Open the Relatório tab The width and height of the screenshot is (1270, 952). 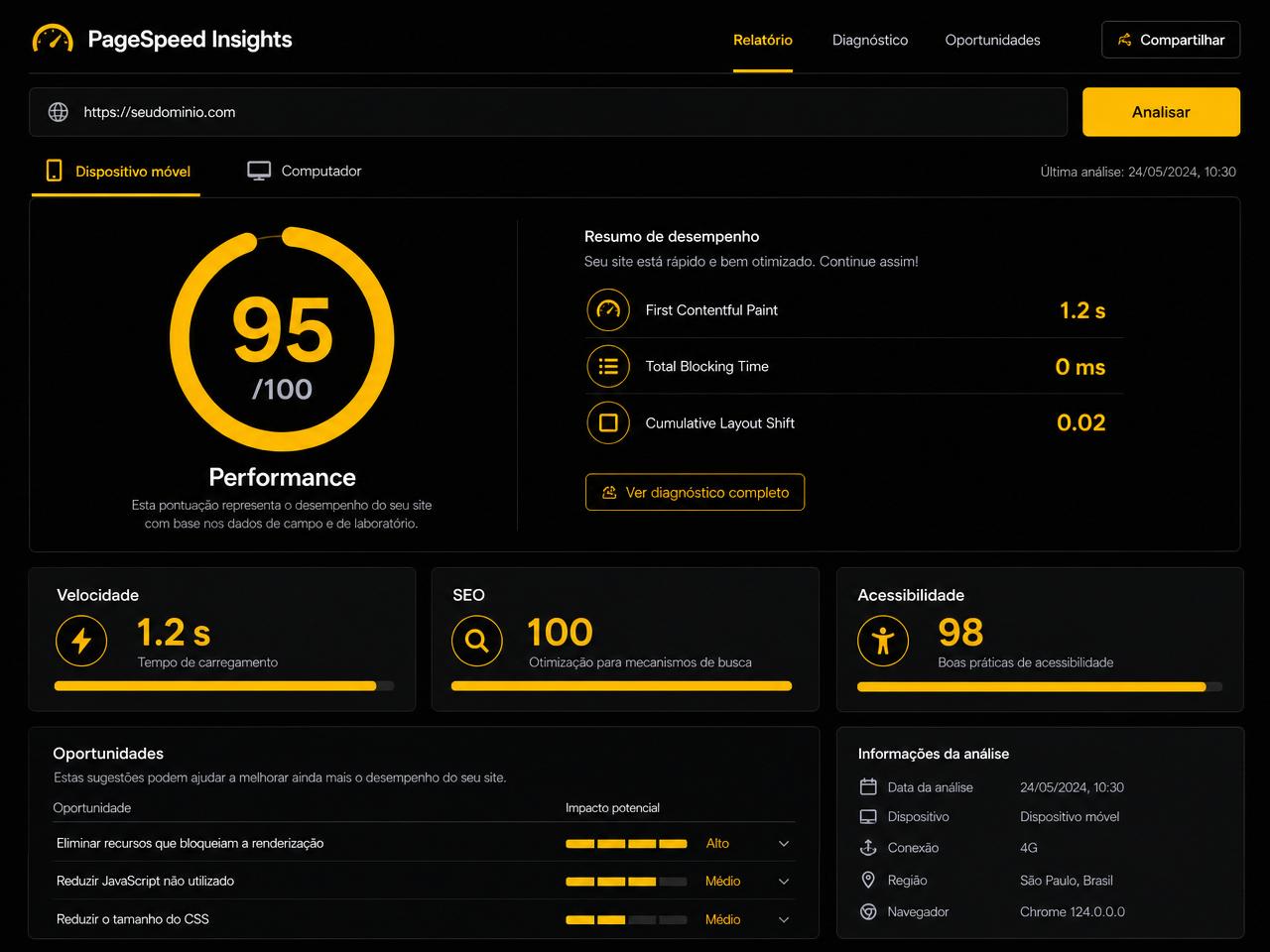click(763, 40)
